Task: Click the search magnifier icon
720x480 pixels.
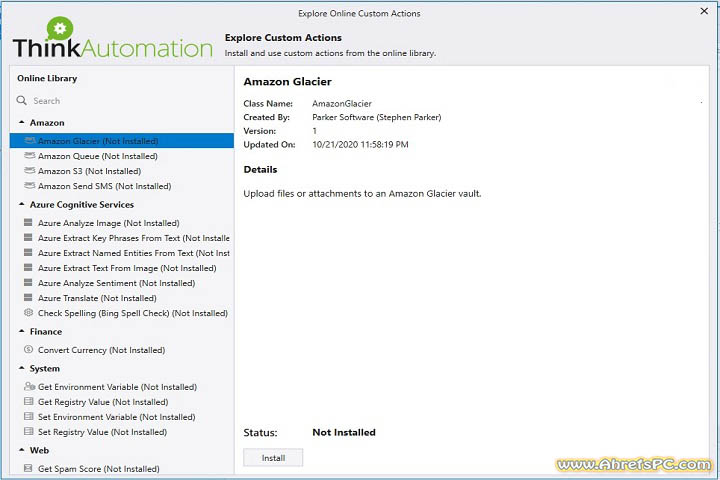Action: [x=22, y=100]
